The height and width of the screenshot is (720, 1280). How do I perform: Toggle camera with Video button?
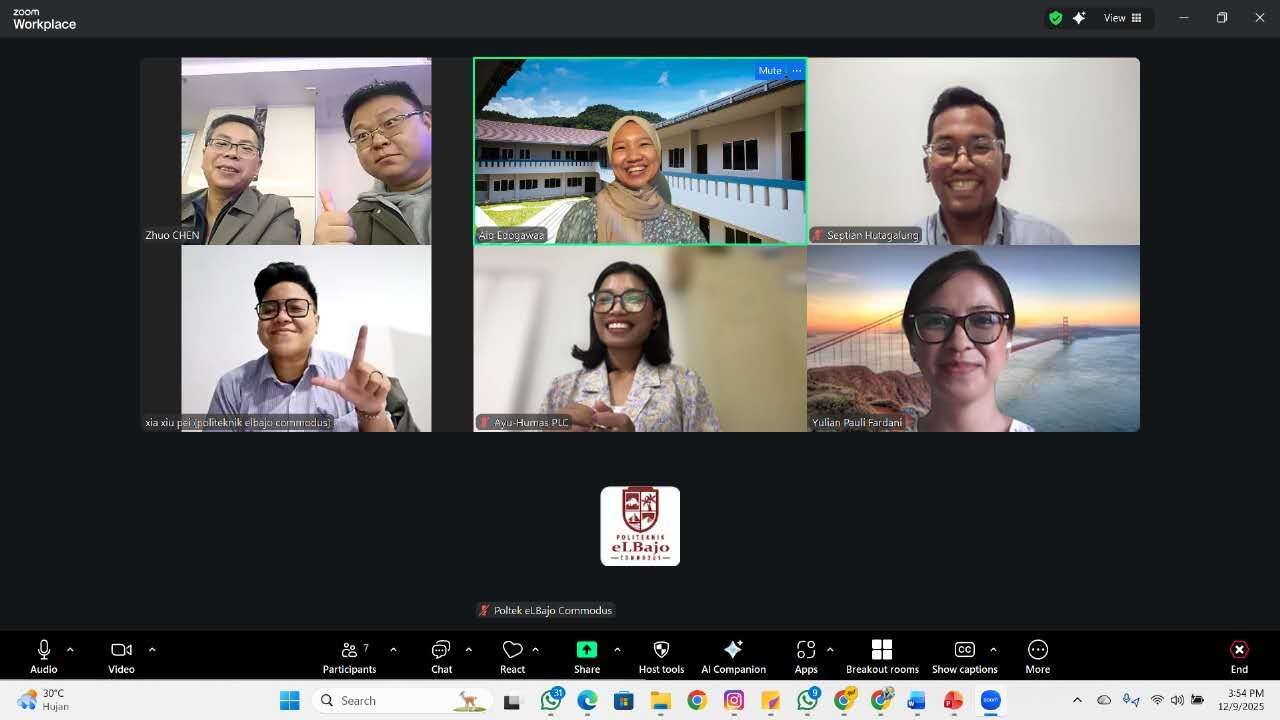[121, 656]
